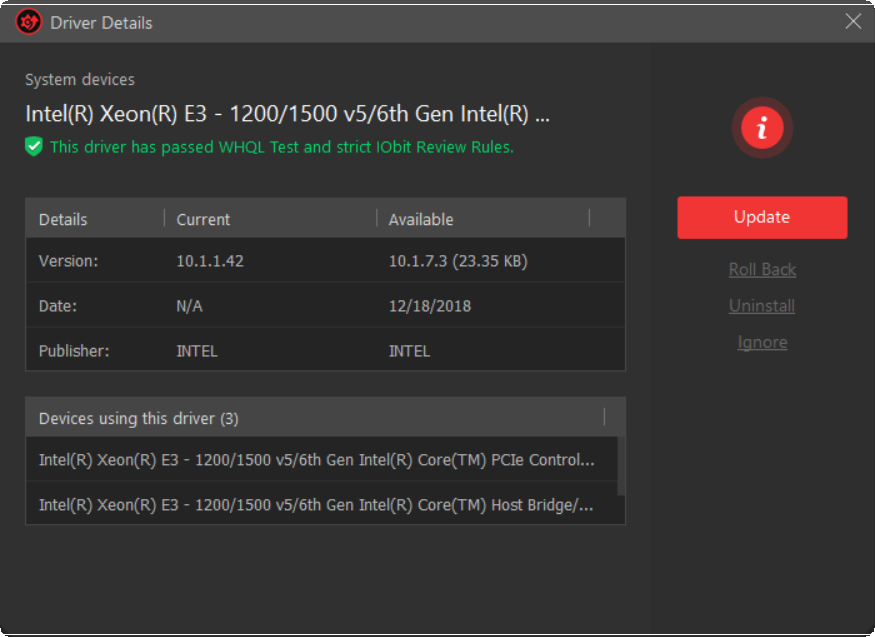Click the System devices label
The height and width of the screenshot is (637, 875).
tap(80, 79)
